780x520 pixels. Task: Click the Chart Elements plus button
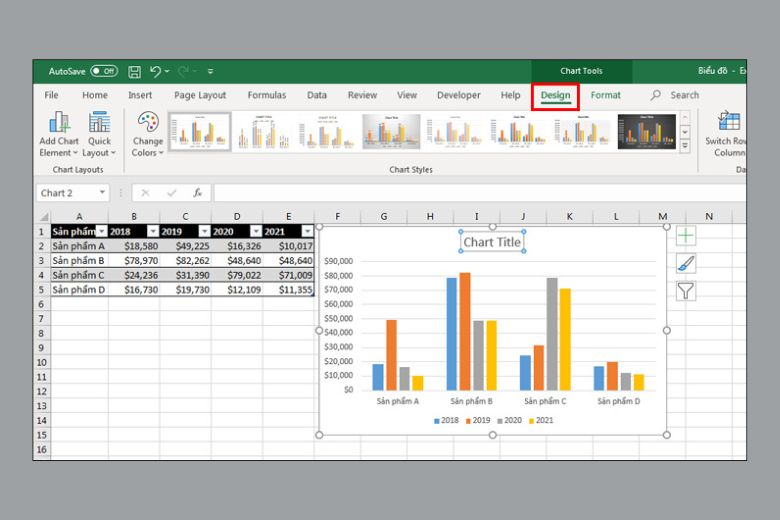(685, 236)
